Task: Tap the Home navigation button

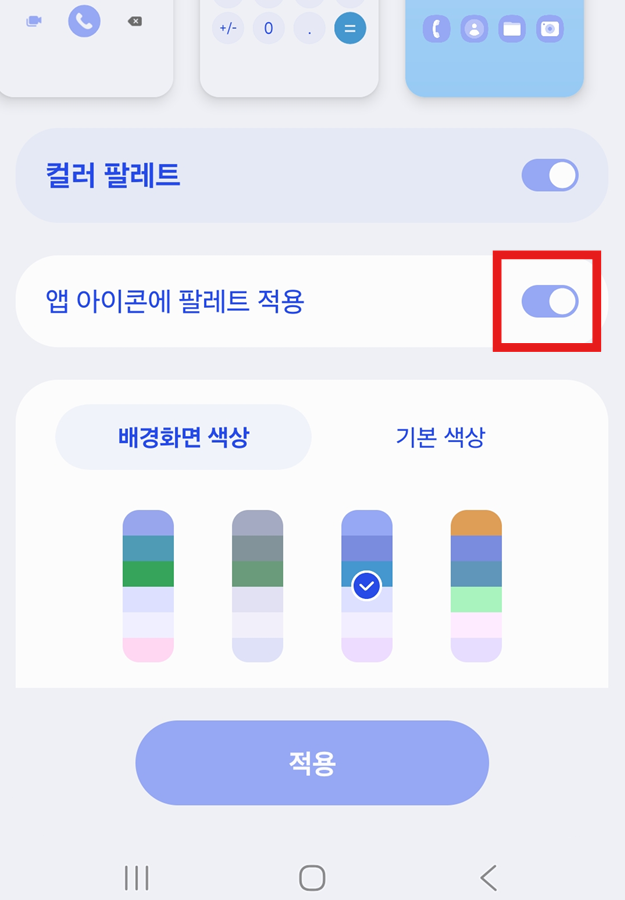Action: (x=312, y=877)
